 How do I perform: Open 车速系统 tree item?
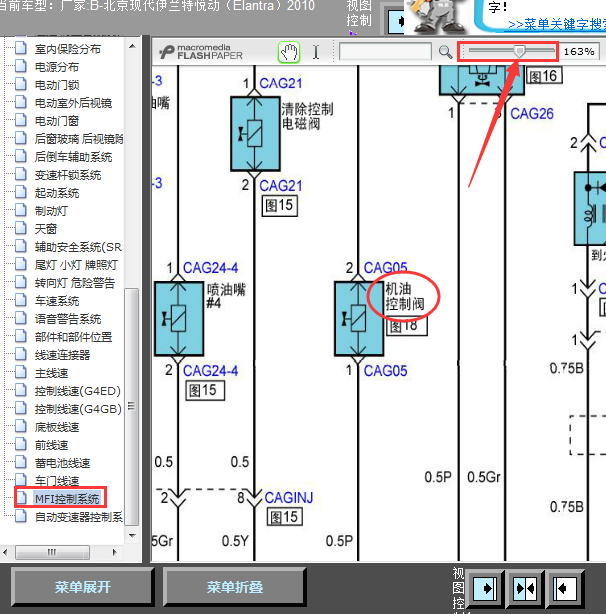tap(57, 301)
